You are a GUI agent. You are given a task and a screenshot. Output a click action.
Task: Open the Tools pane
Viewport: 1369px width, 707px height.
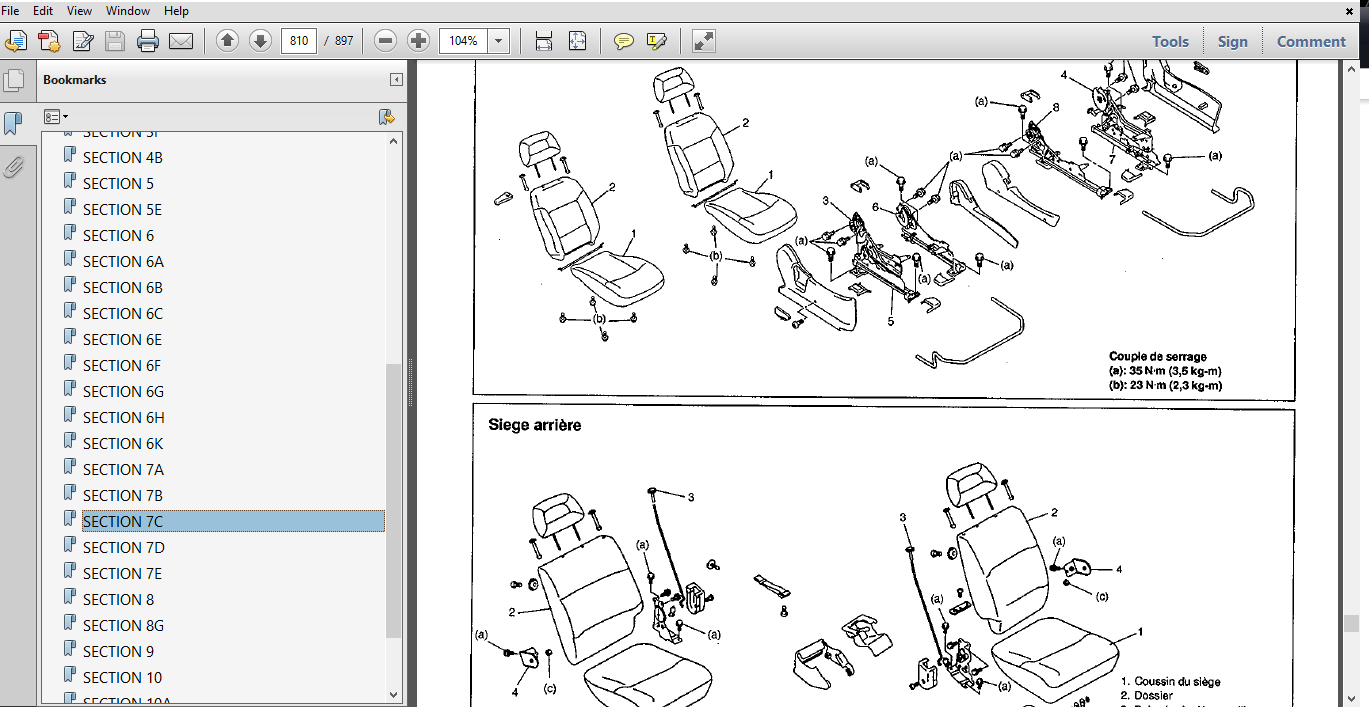(x=1169, y=41)
